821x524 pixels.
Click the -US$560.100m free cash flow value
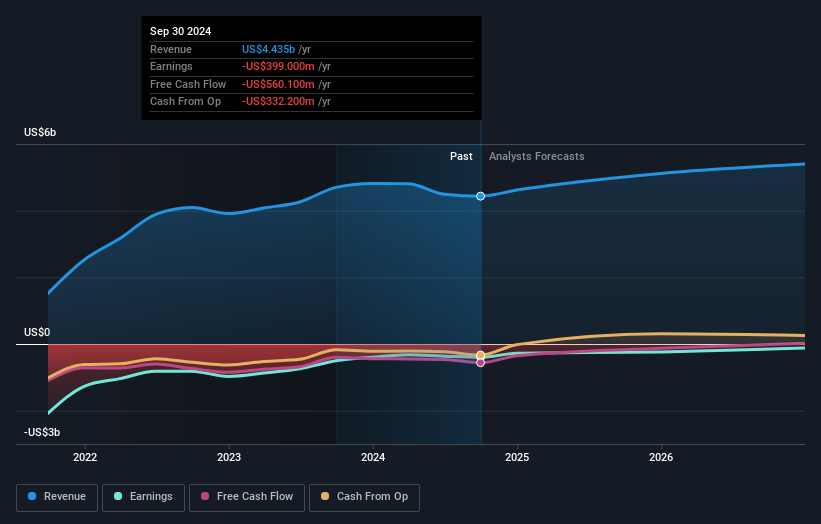coord(278,84)
